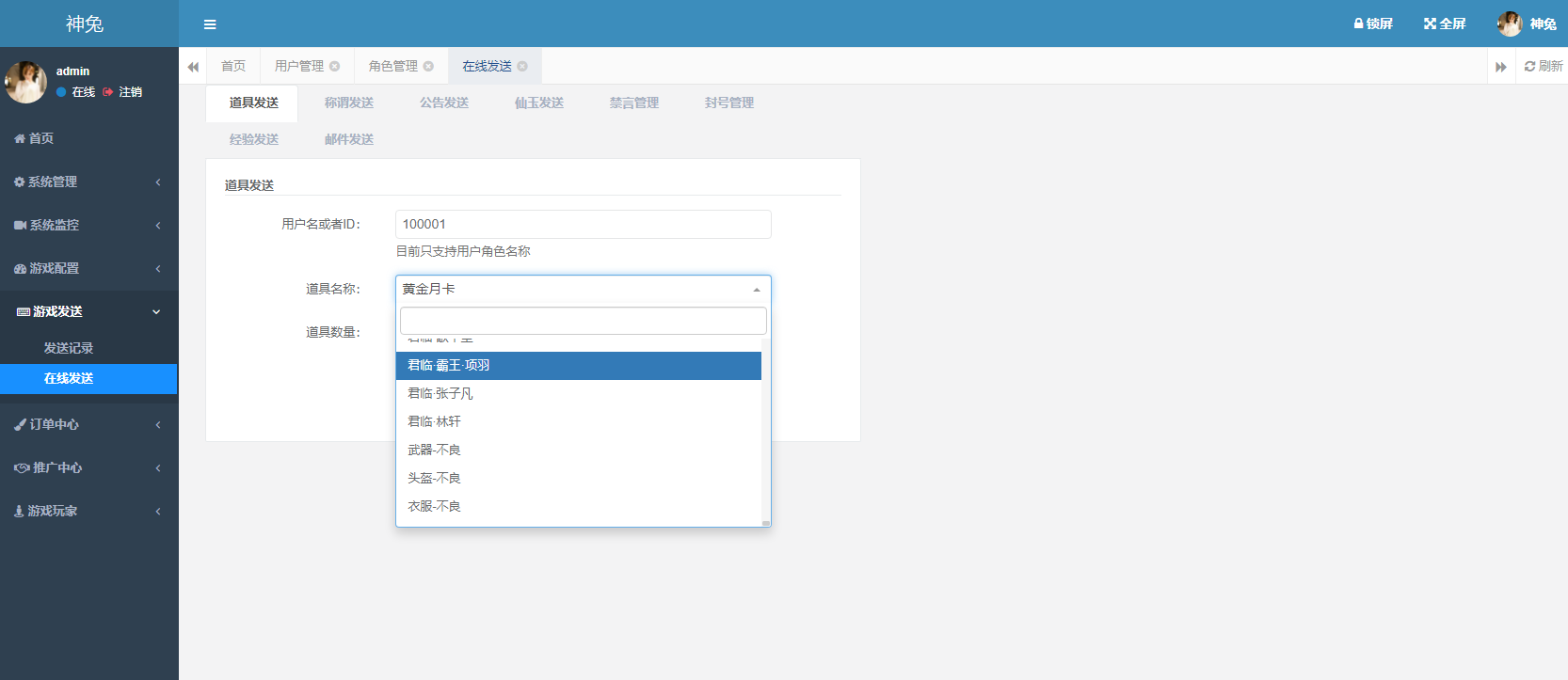
Task: Collapse the 游戏发送 sidebar menu
Action: (88, 311)
